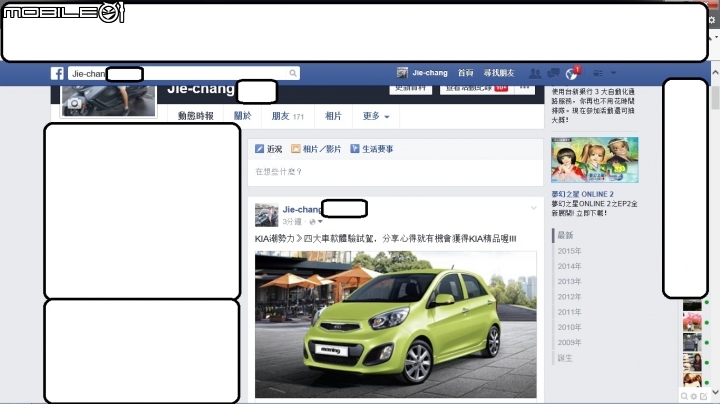Expand the 更多 tab dropdown
Image resolution: width=720 pixels, height=404 pixels.
point(376,116)
